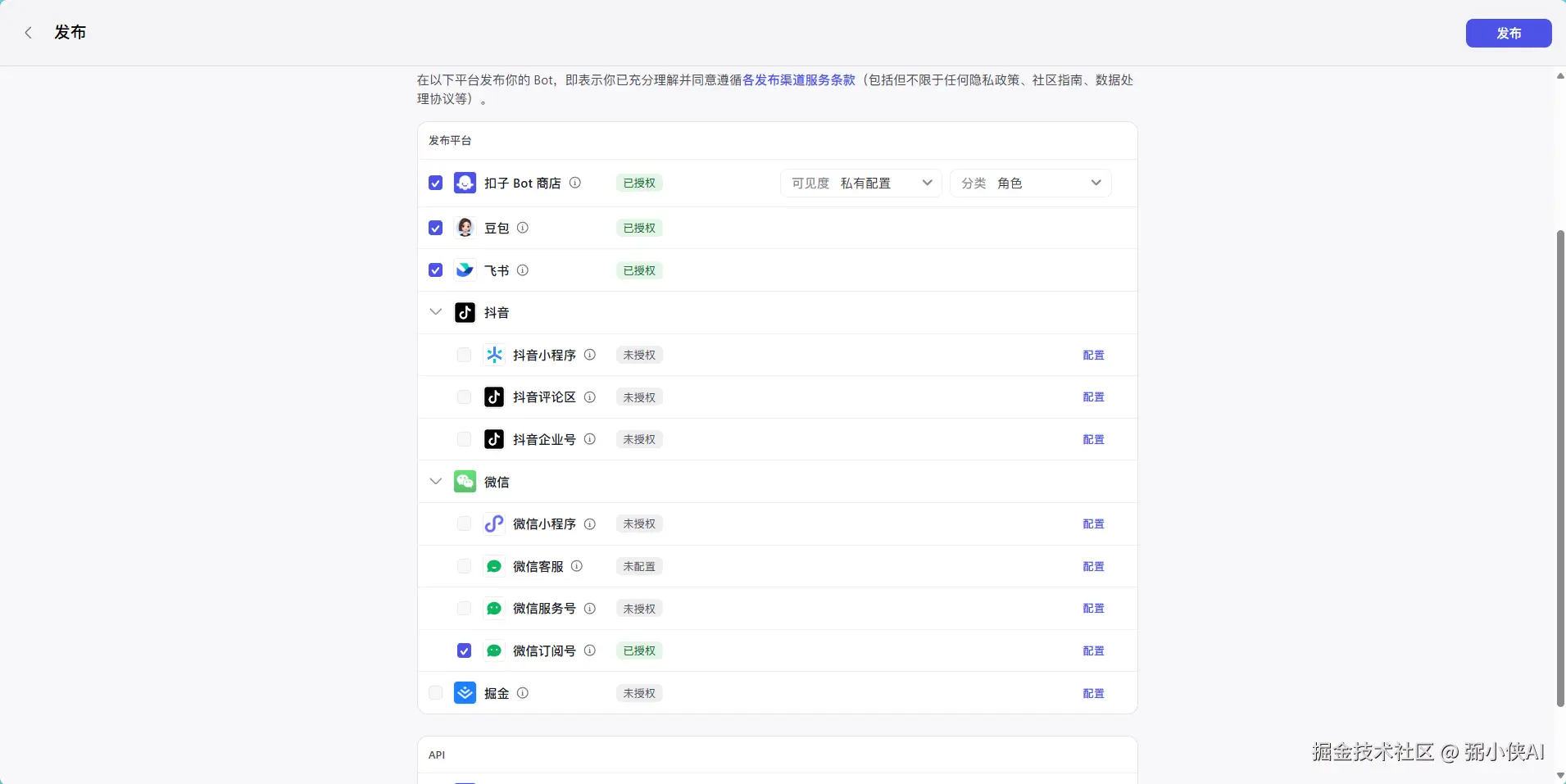This screenshot has height=784, width=1566.
Task: Open the 可见度 私有配置 dropdown
Action: coord(860,183)
